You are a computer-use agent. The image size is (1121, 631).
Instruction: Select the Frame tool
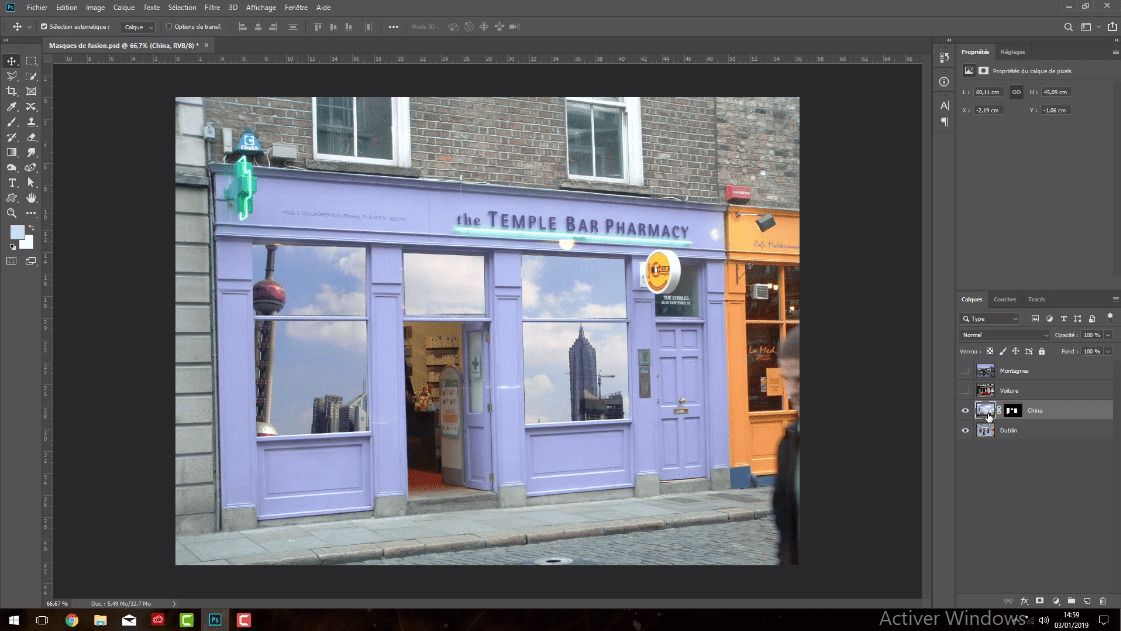point(31,91)
